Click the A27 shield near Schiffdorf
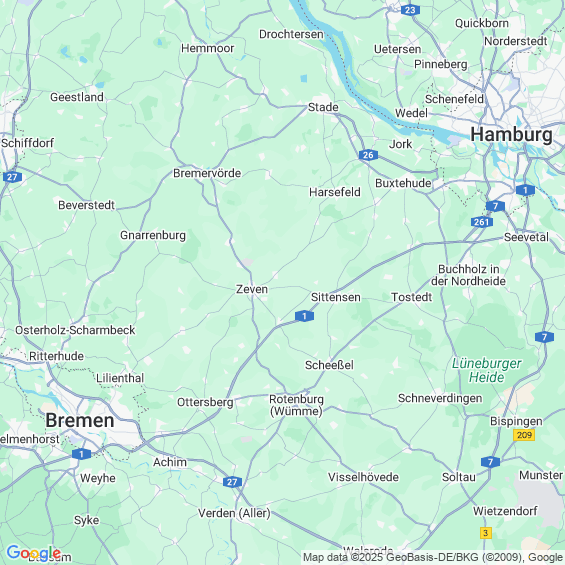The image size is (565, 565). (x=13, y=177)
